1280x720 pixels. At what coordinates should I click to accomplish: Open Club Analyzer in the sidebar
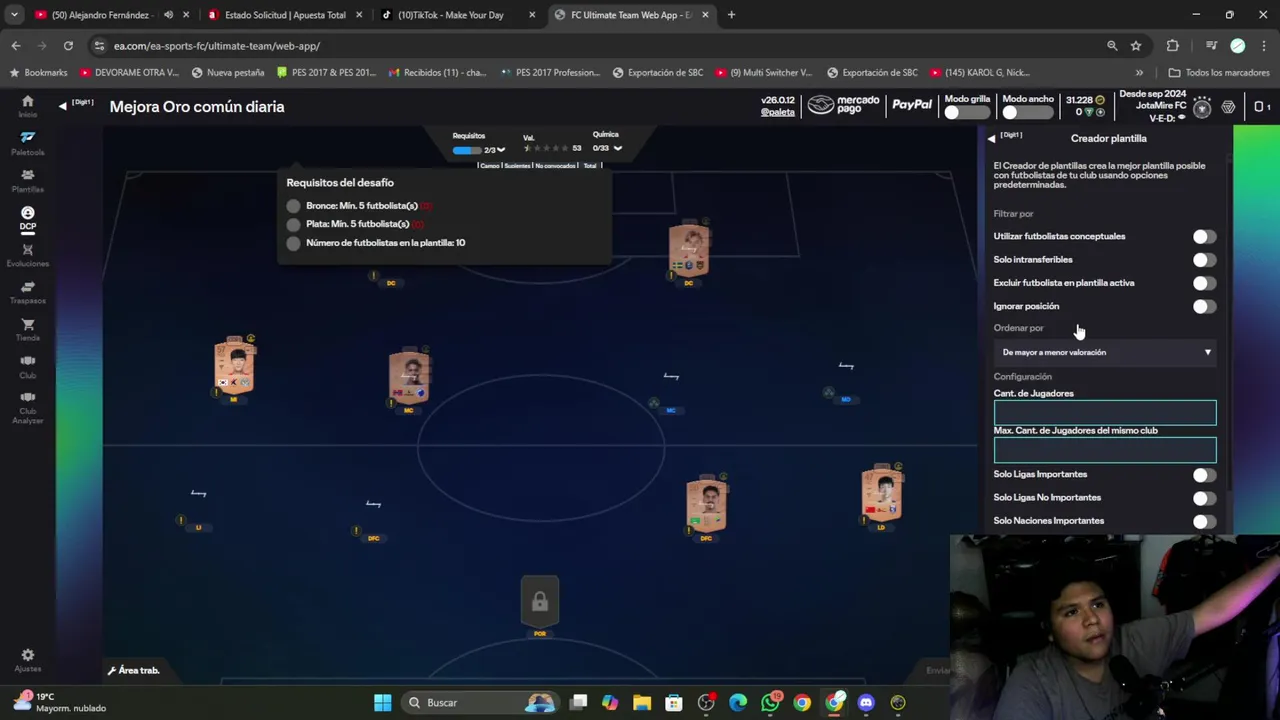click(27, 408)
